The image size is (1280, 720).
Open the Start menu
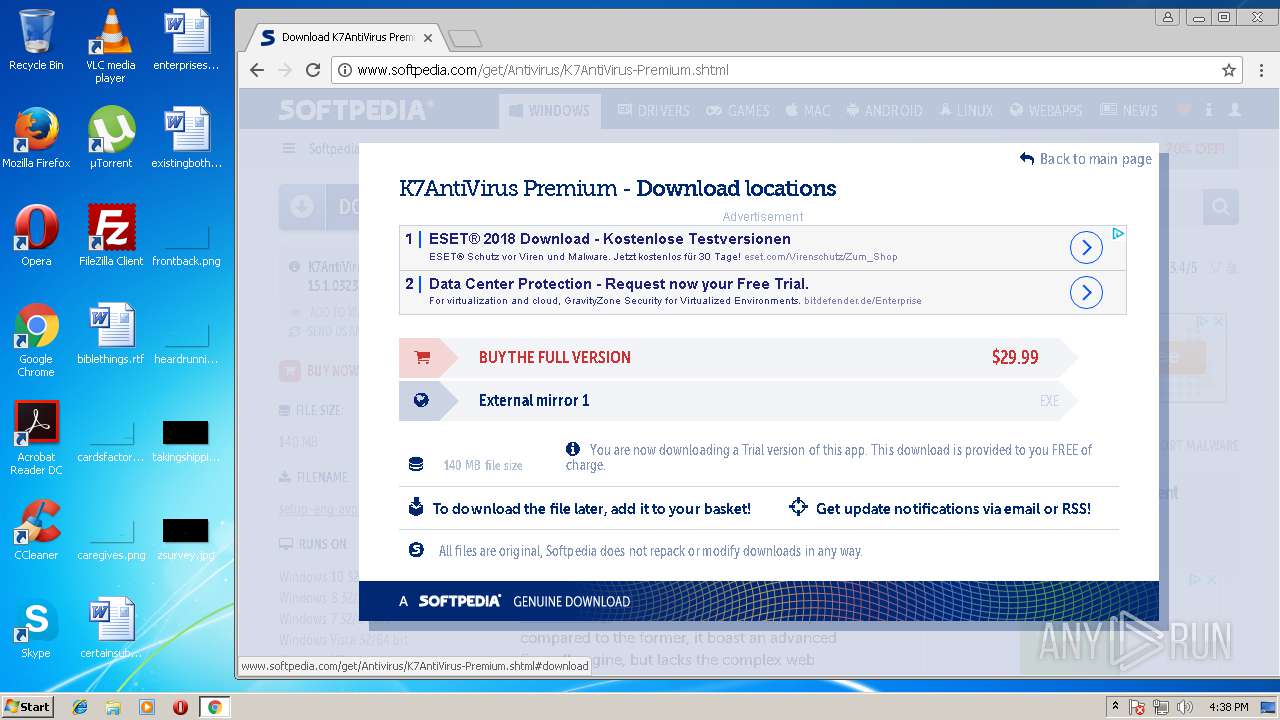[x=27, y=706]
